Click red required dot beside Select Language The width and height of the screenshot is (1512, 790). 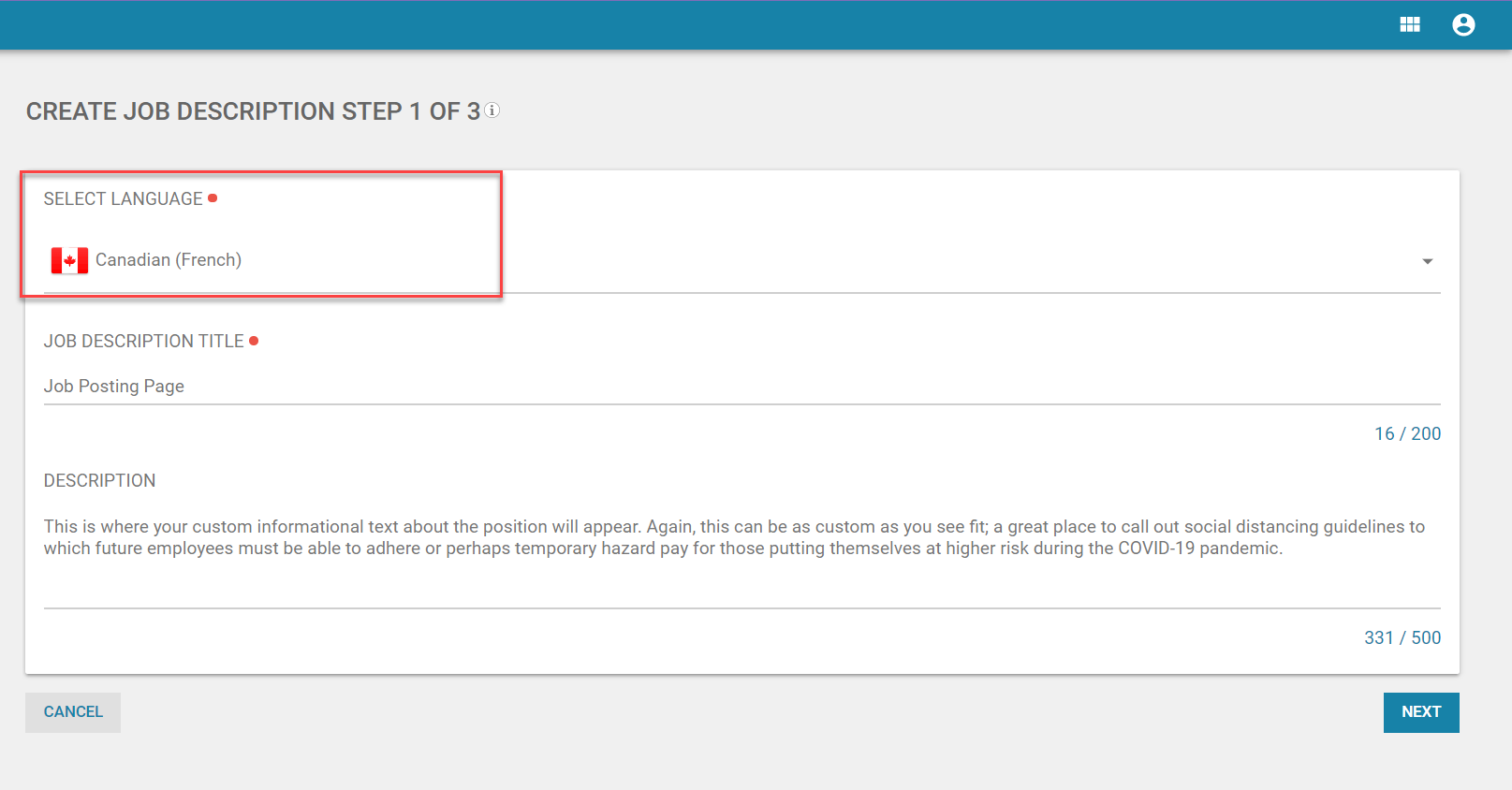point(213,198)
